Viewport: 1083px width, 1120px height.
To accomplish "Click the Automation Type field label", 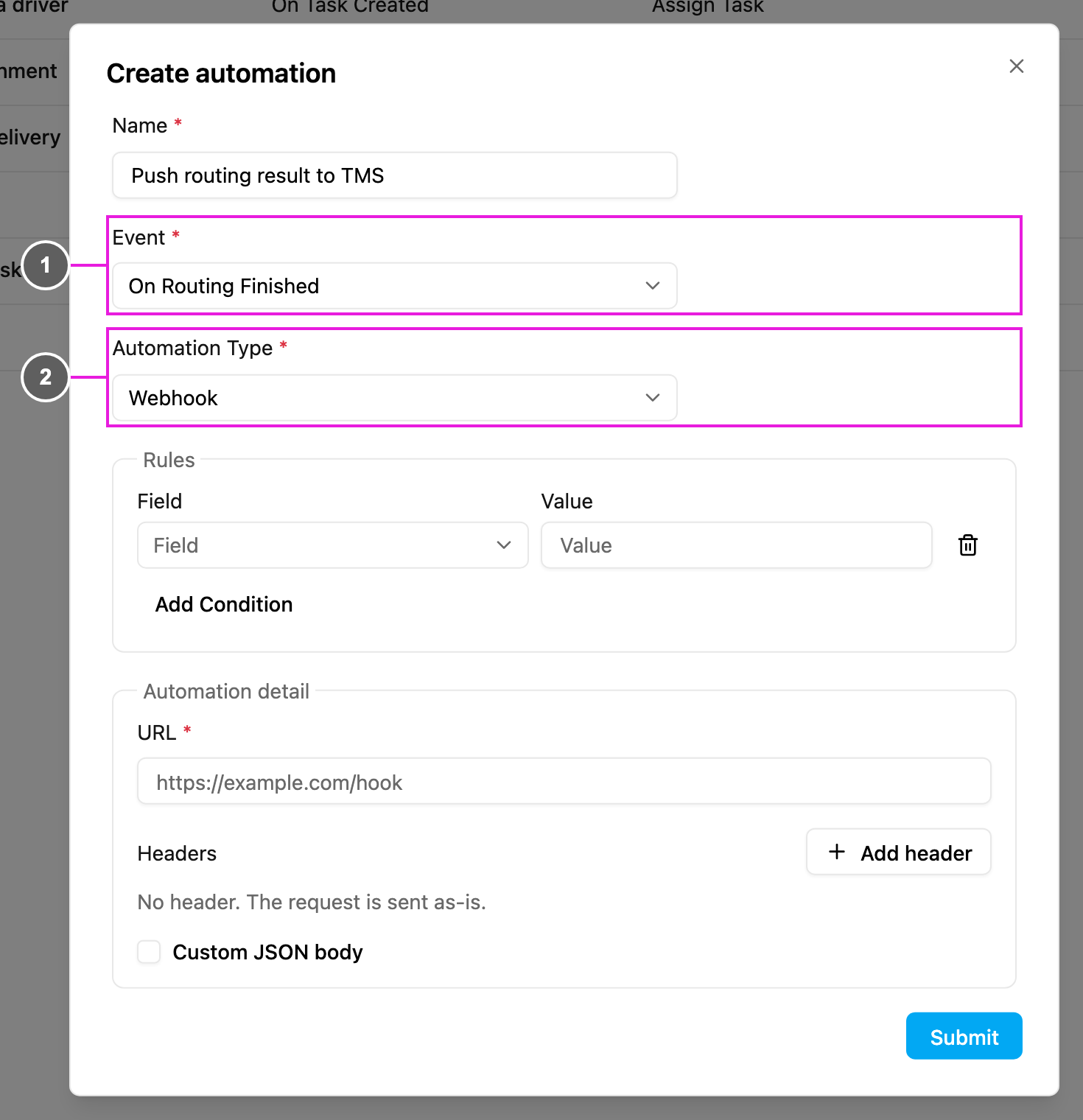I will pos(193,348).
